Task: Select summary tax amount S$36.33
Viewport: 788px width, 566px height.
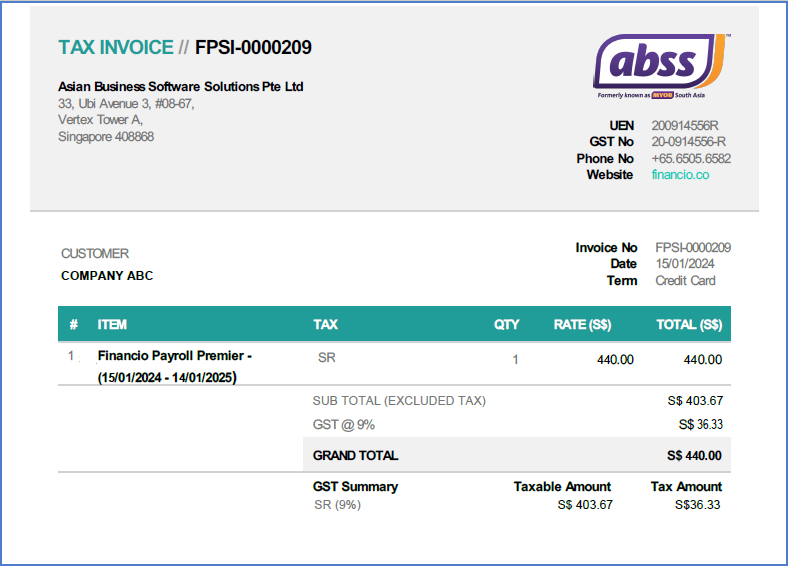Action: 698,505
